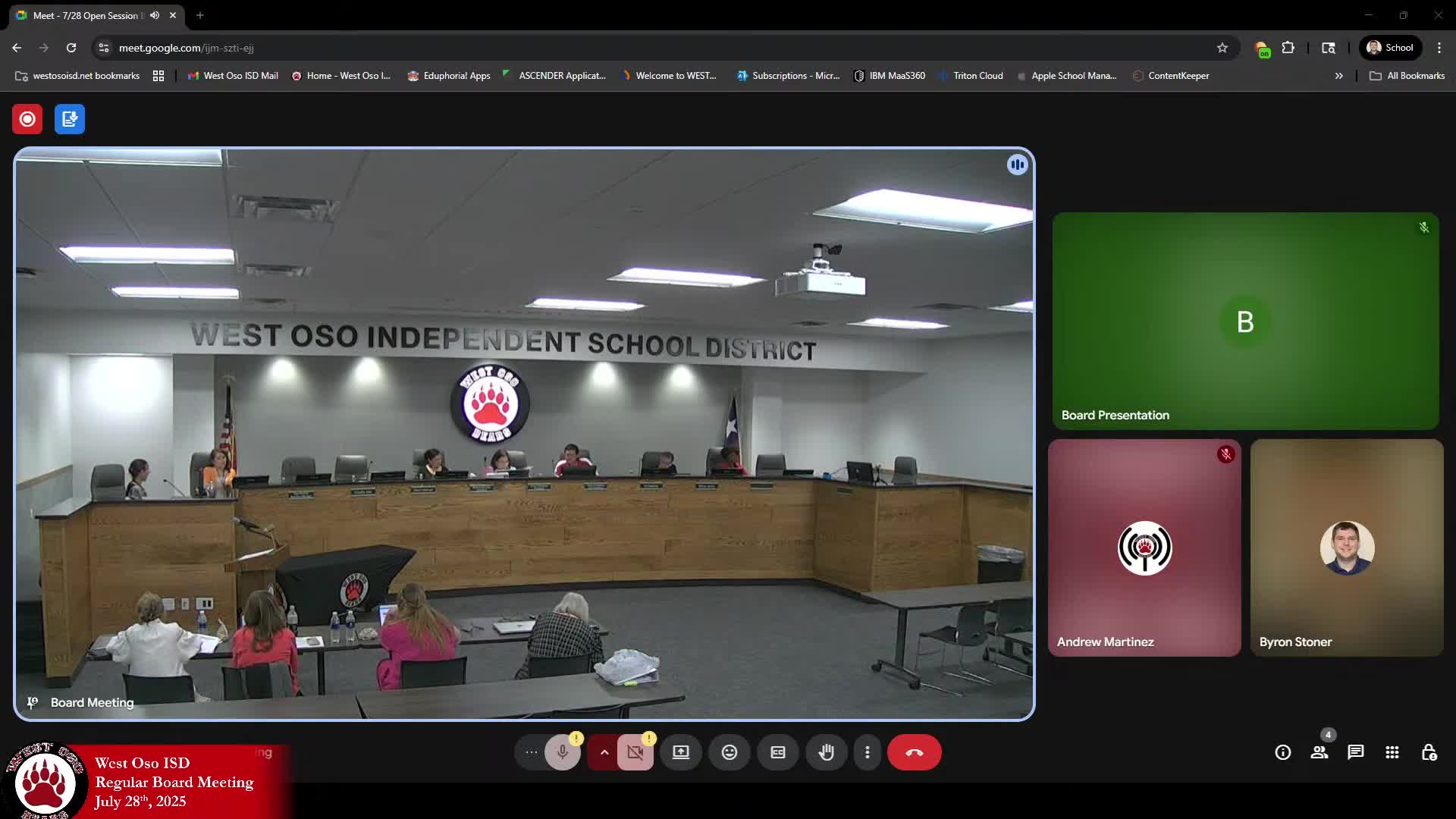Open IBM MaaS360 bookmark
The image size is (1456, 819).
pyautogui.click(x=890, y=76)
